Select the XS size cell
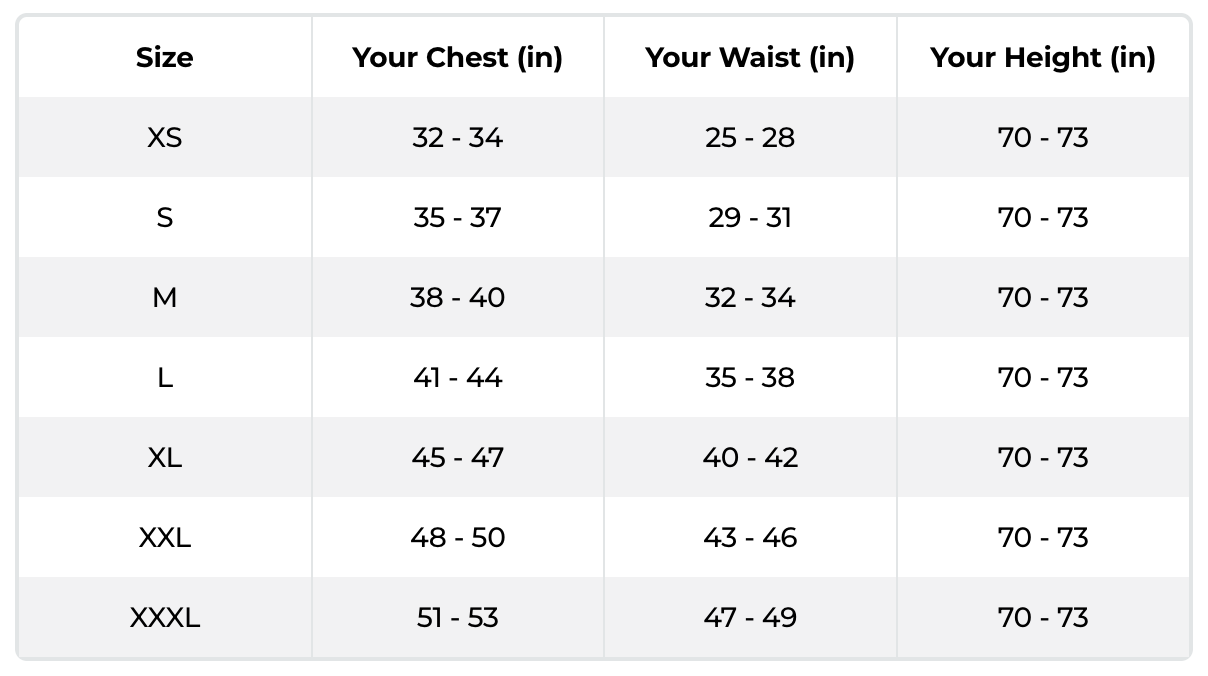The height and width of the screenshot is (676, 1208). point(164,138)
